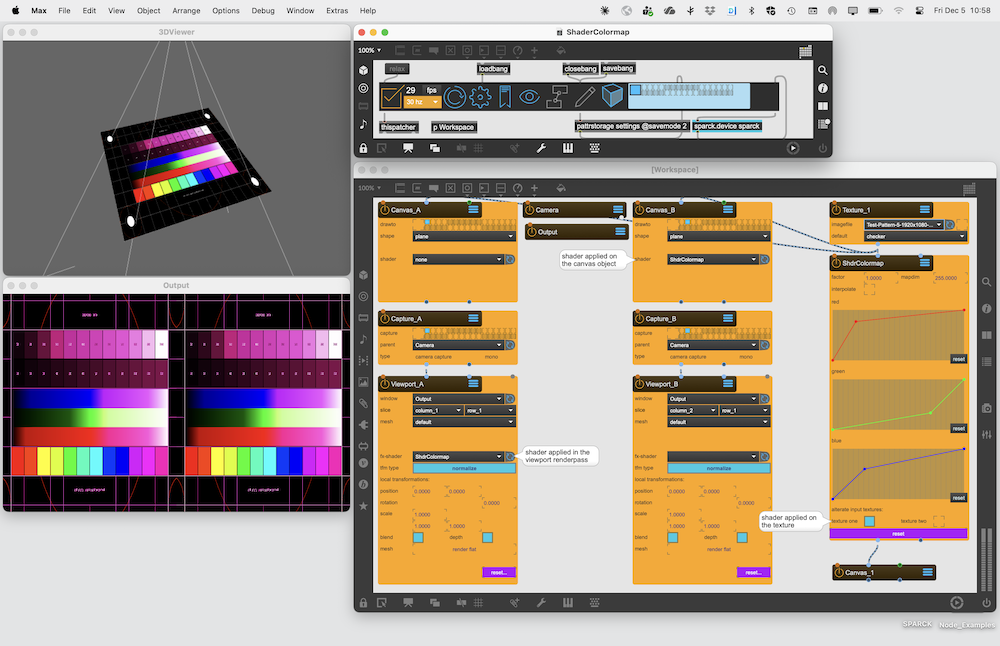
Task: Click the pencil edit icon
Action: pos(585,97)
